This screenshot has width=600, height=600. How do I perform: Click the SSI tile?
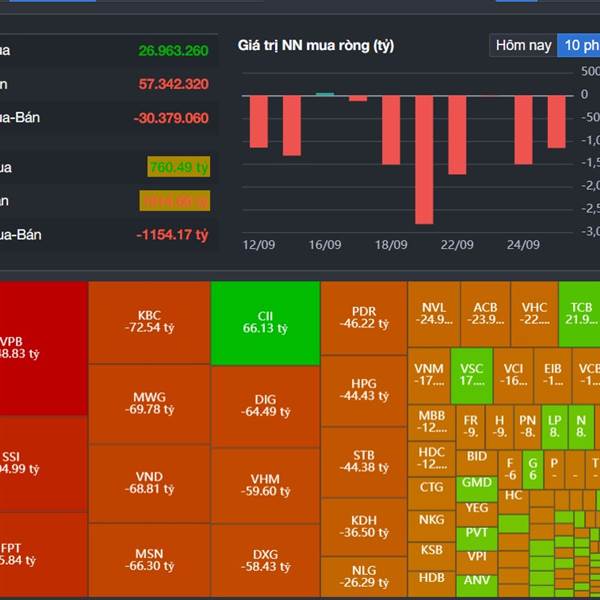tap(44, 464)
